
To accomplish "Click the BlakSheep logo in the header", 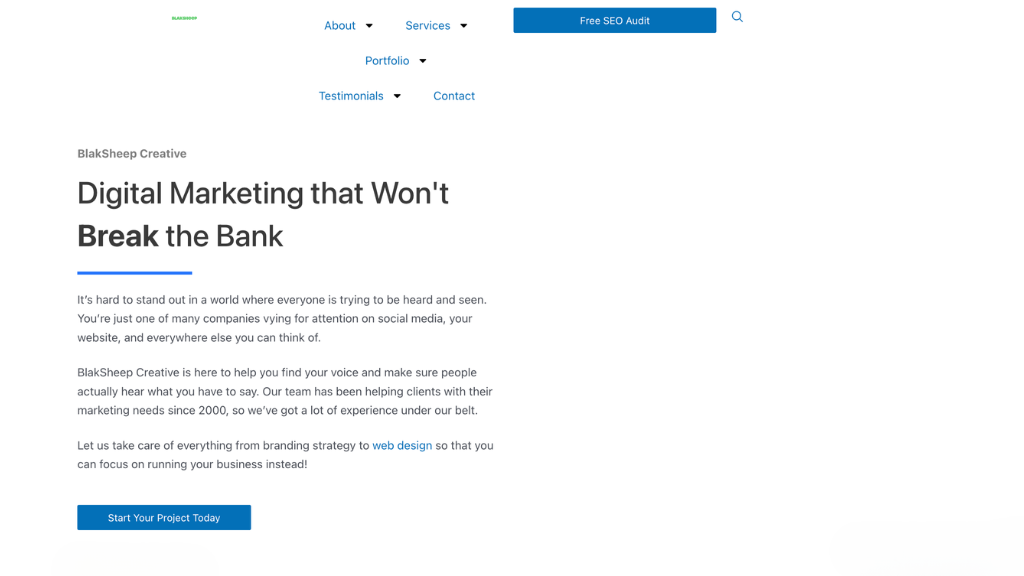I will pos(184,18).
